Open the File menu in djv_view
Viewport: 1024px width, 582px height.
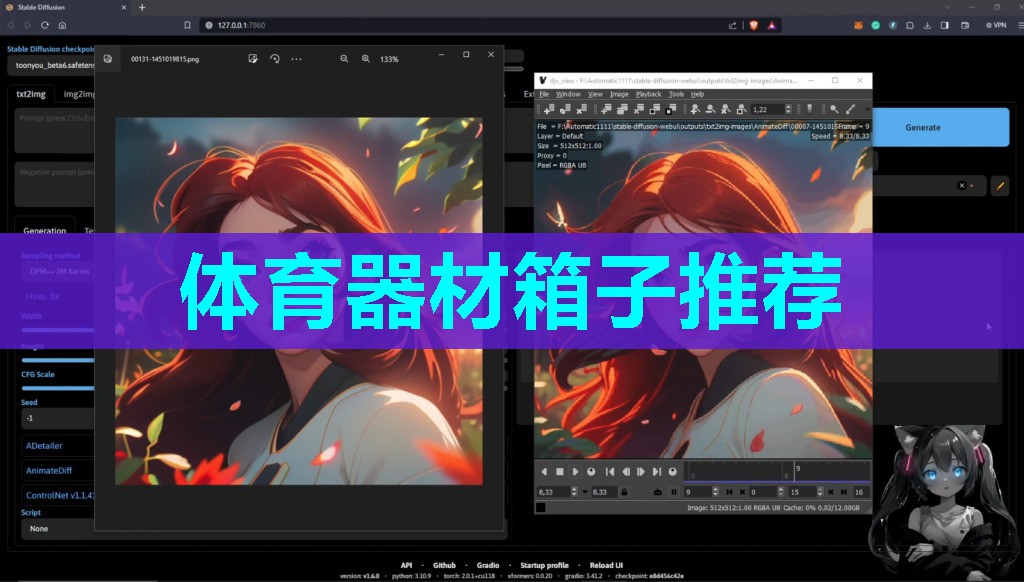pos(543,94)
